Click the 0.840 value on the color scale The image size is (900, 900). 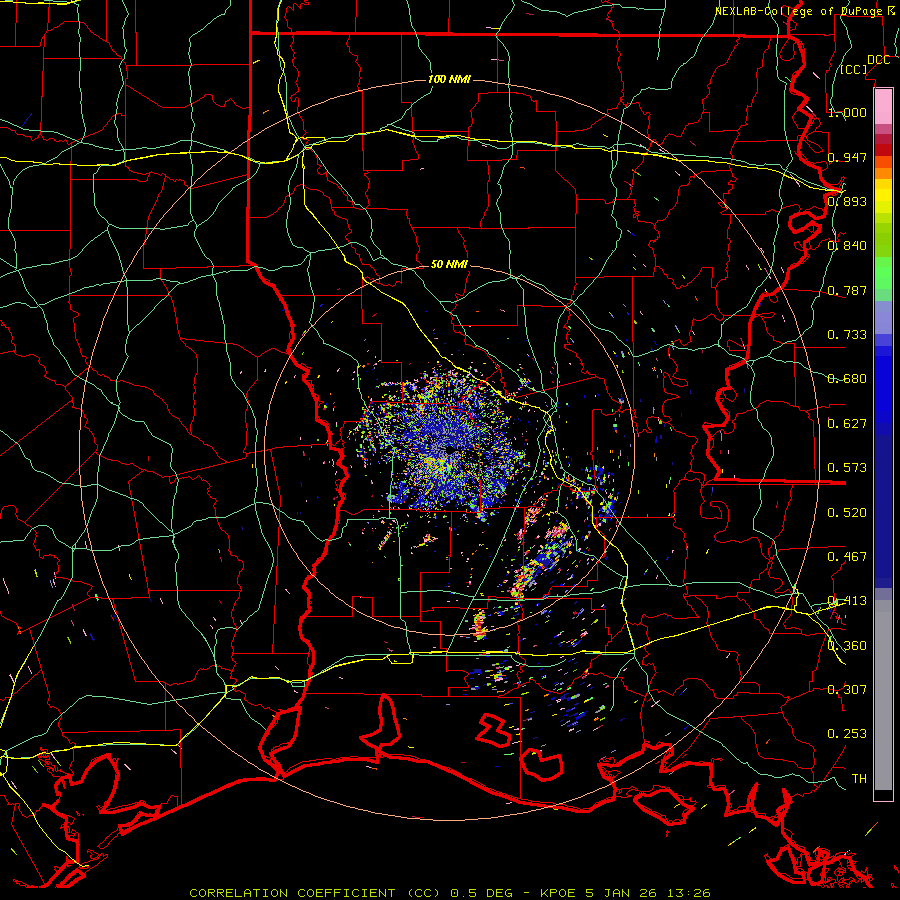[x=847, y=246]
